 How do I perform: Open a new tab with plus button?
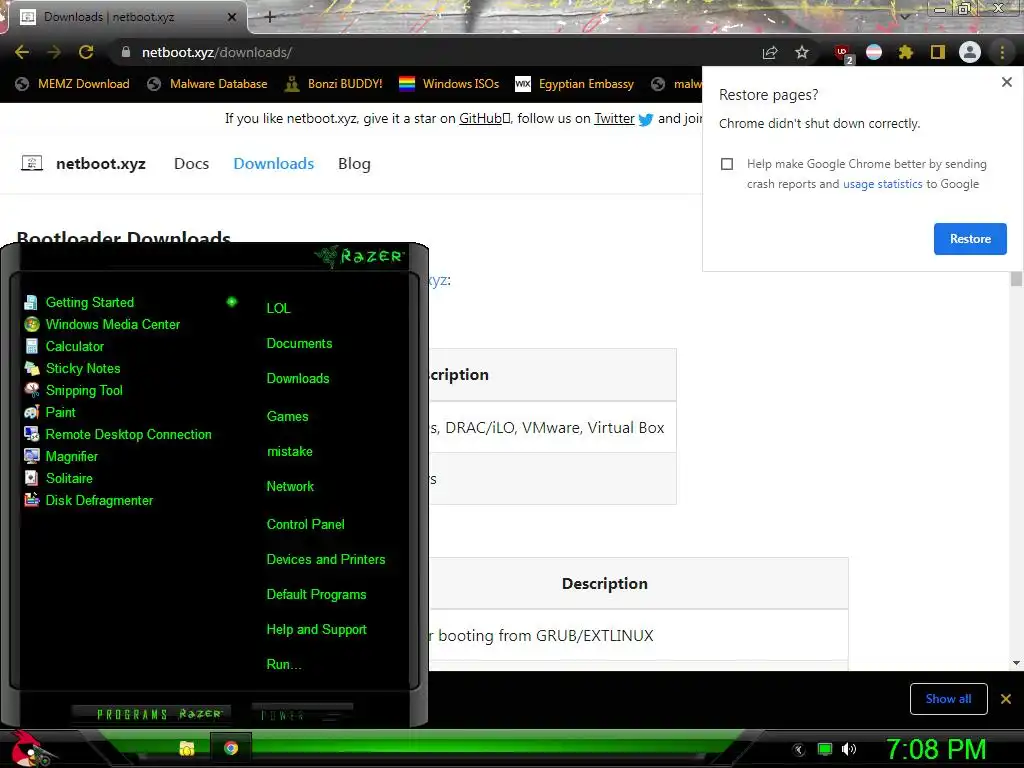point(270,17)
